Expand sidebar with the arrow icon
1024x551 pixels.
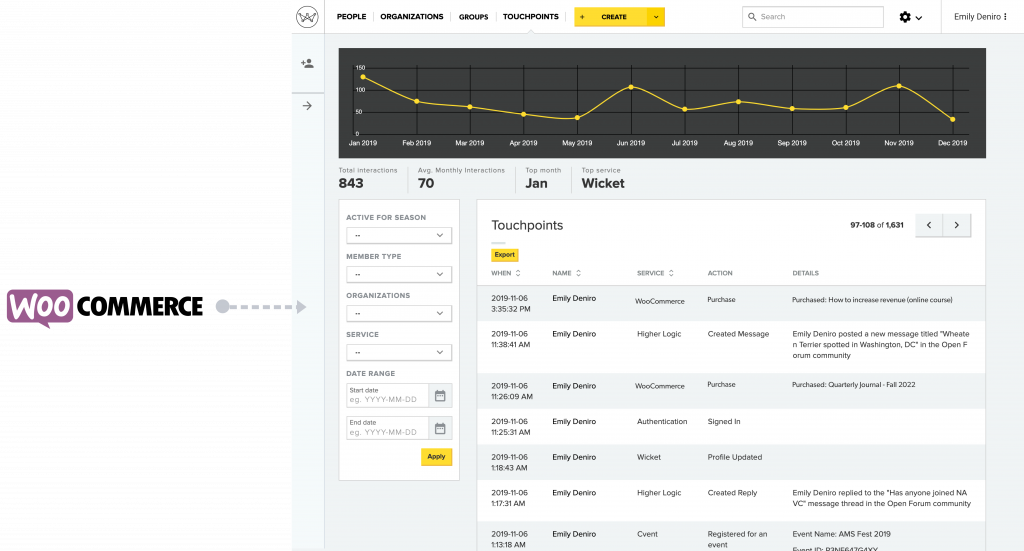click(x=307, y=106)
